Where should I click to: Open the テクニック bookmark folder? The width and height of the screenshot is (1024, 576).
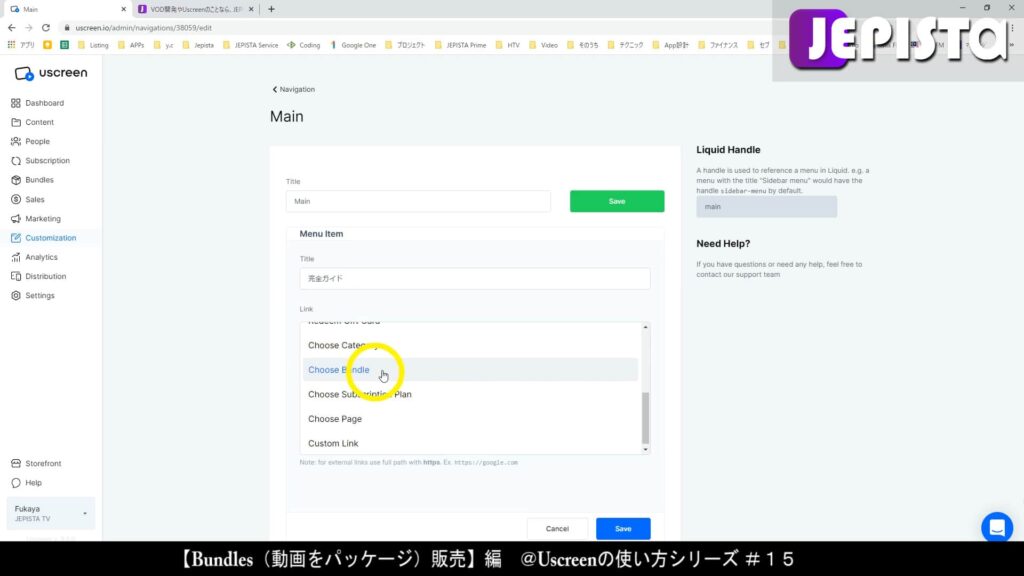(x=625, y=45)
